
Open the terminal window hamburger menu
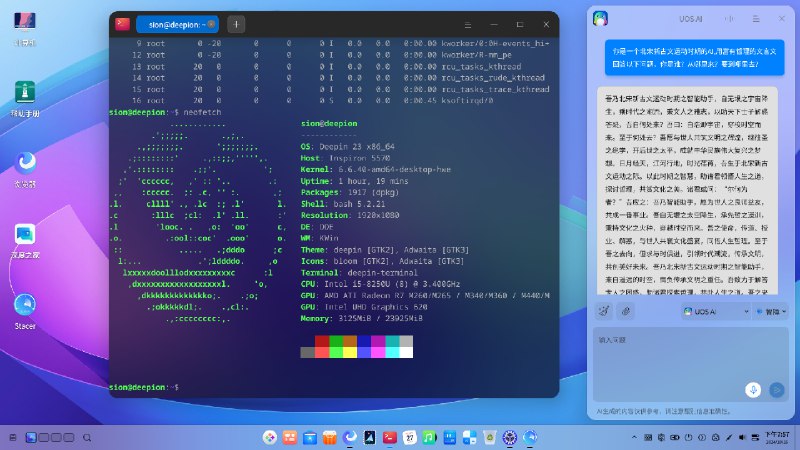pyautogui.click(x=467, y=24)
